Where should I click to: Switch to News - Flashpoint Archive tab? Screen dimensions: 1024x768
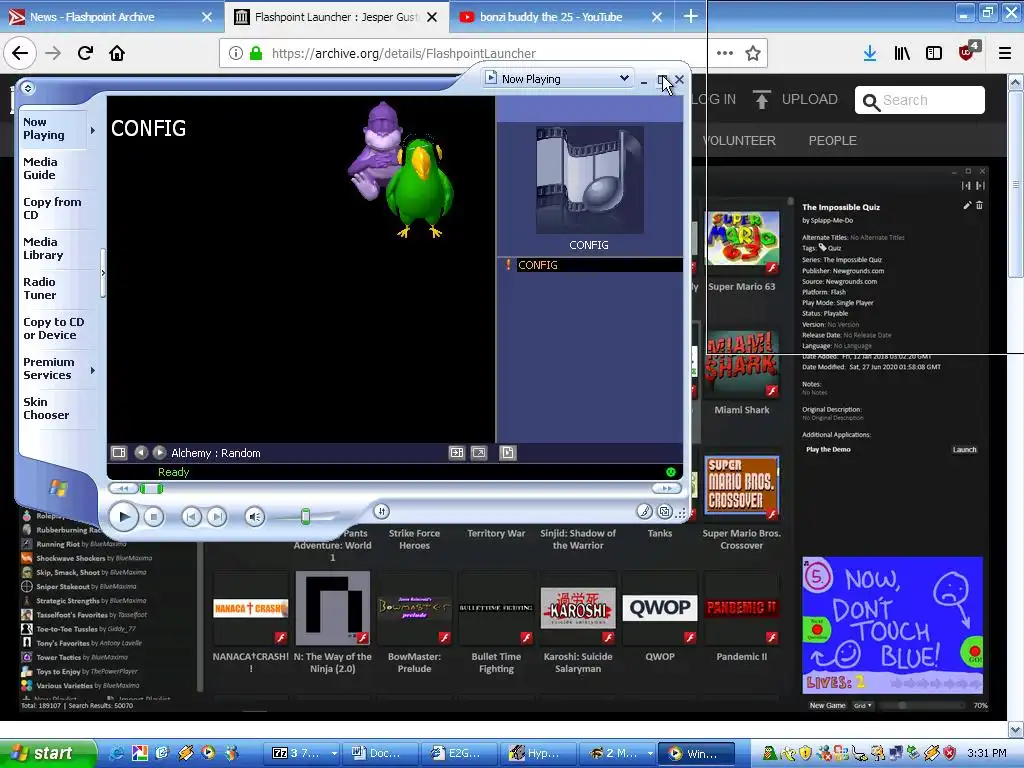pos(110,17)
